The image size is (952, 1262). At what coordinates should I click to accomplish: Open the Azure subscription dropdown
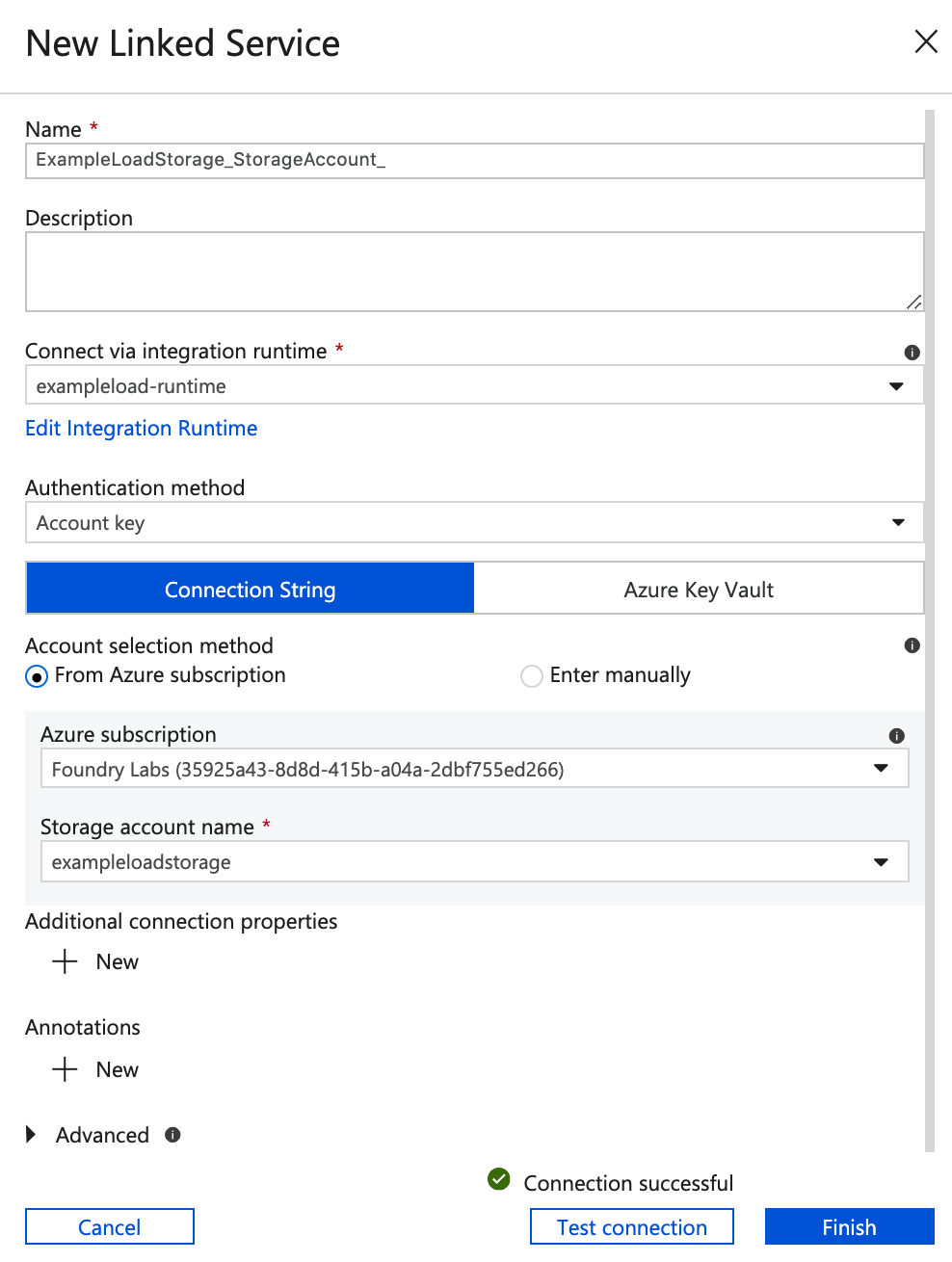coord(880,769)
